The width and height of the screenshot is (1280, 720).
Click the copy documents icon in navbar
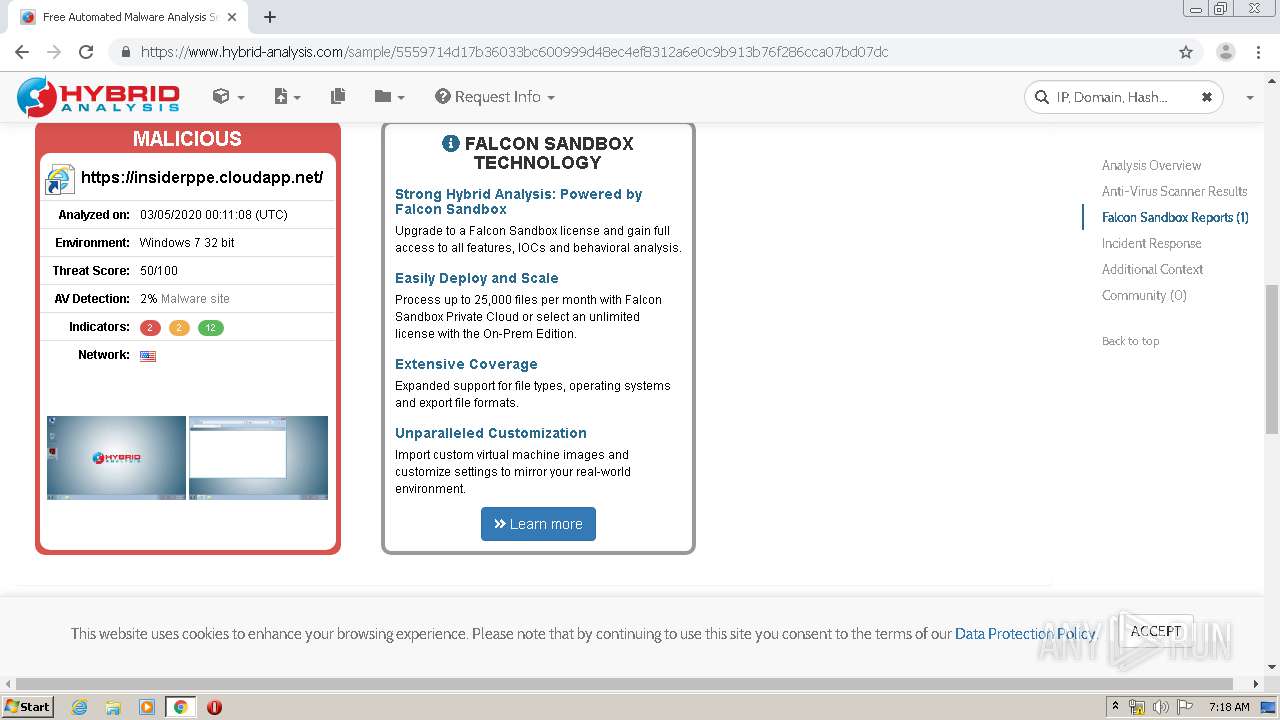click(x=338, y=96)
